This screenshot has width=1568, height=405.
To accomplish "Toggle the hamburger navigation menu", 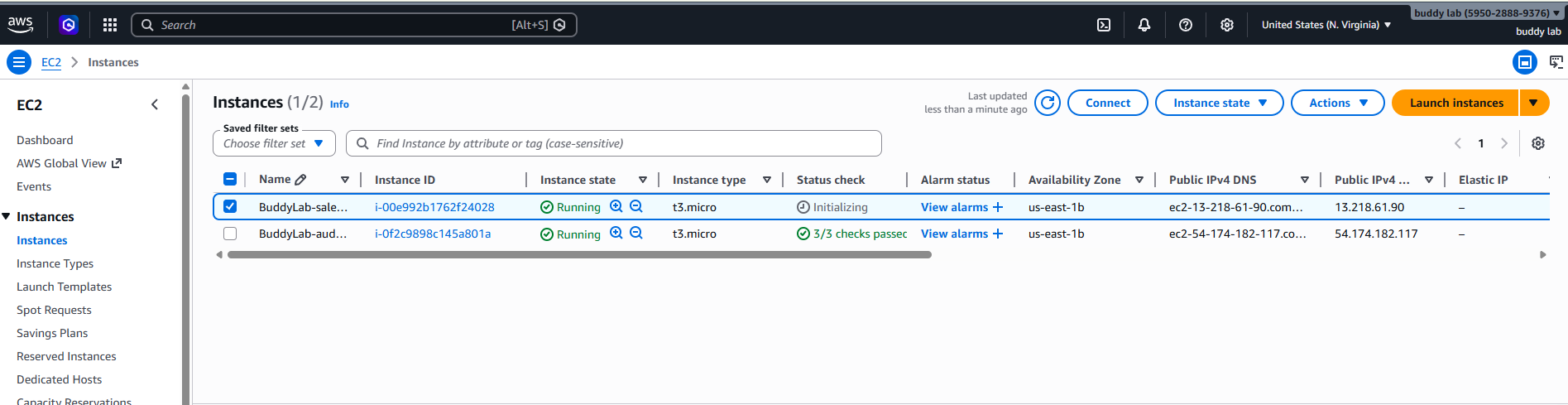I will tap(19, 62).
